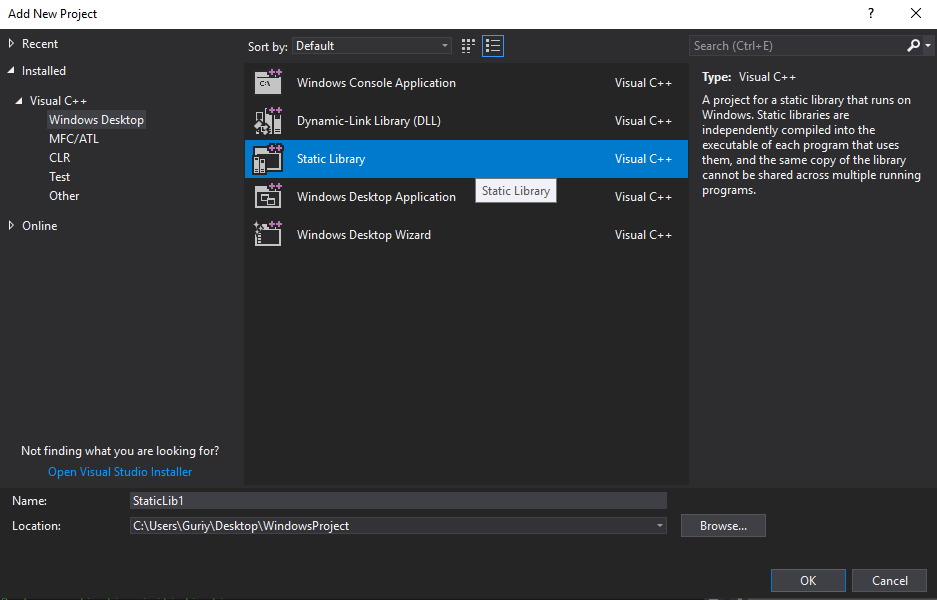This screenshot has width=937, height=600.
Task: Click the Dynamic-Link Library template icon
Action: (x=268, y=121)
